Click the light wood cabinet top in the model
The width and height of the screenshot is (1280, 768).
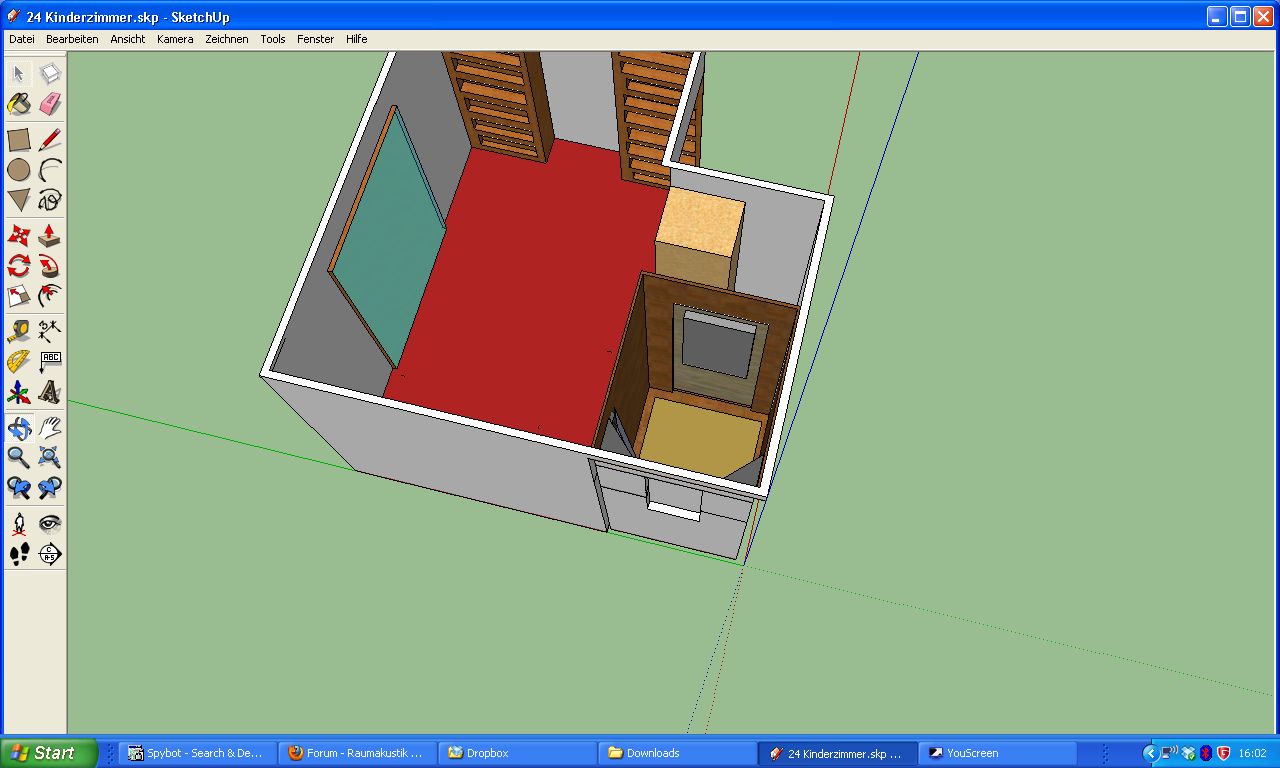[701, 220]
